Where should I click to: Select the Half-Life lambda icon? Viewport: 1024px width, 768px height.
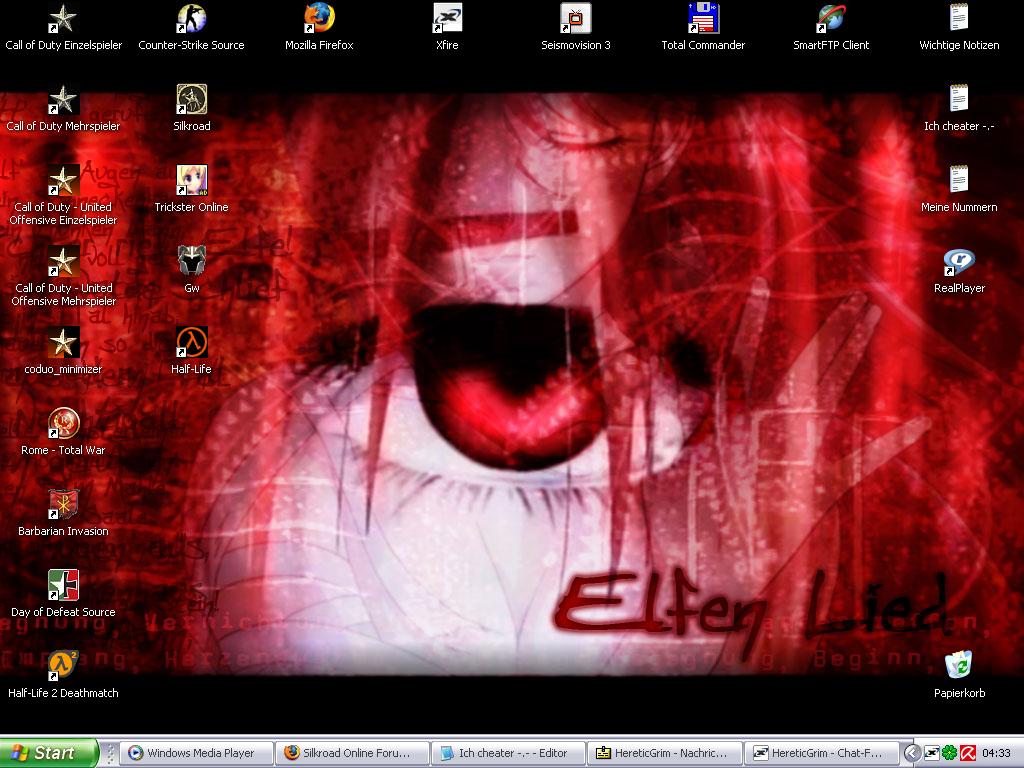(x=191, y=343)
